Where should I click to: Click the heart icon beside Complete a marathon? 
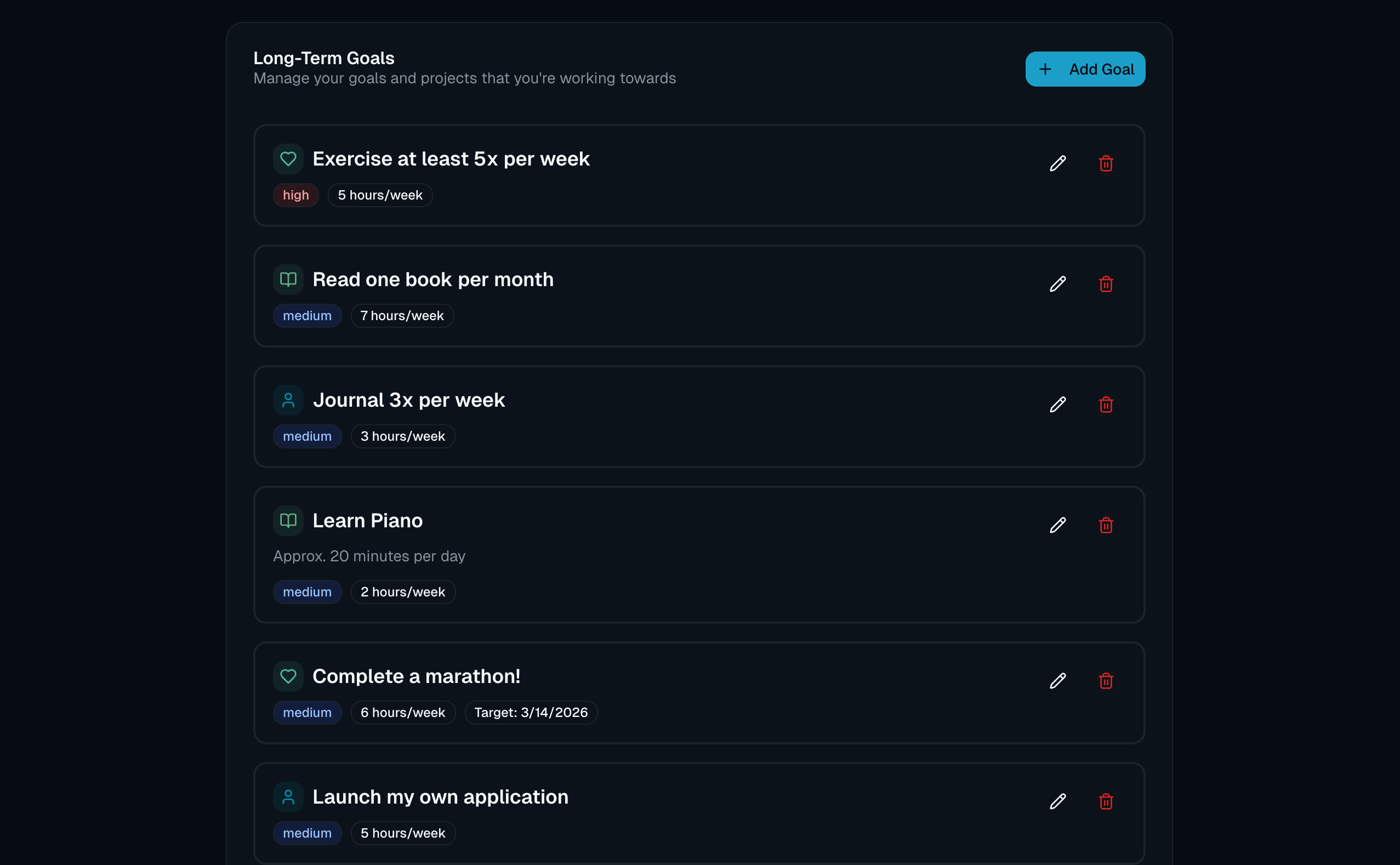[288, 677]
